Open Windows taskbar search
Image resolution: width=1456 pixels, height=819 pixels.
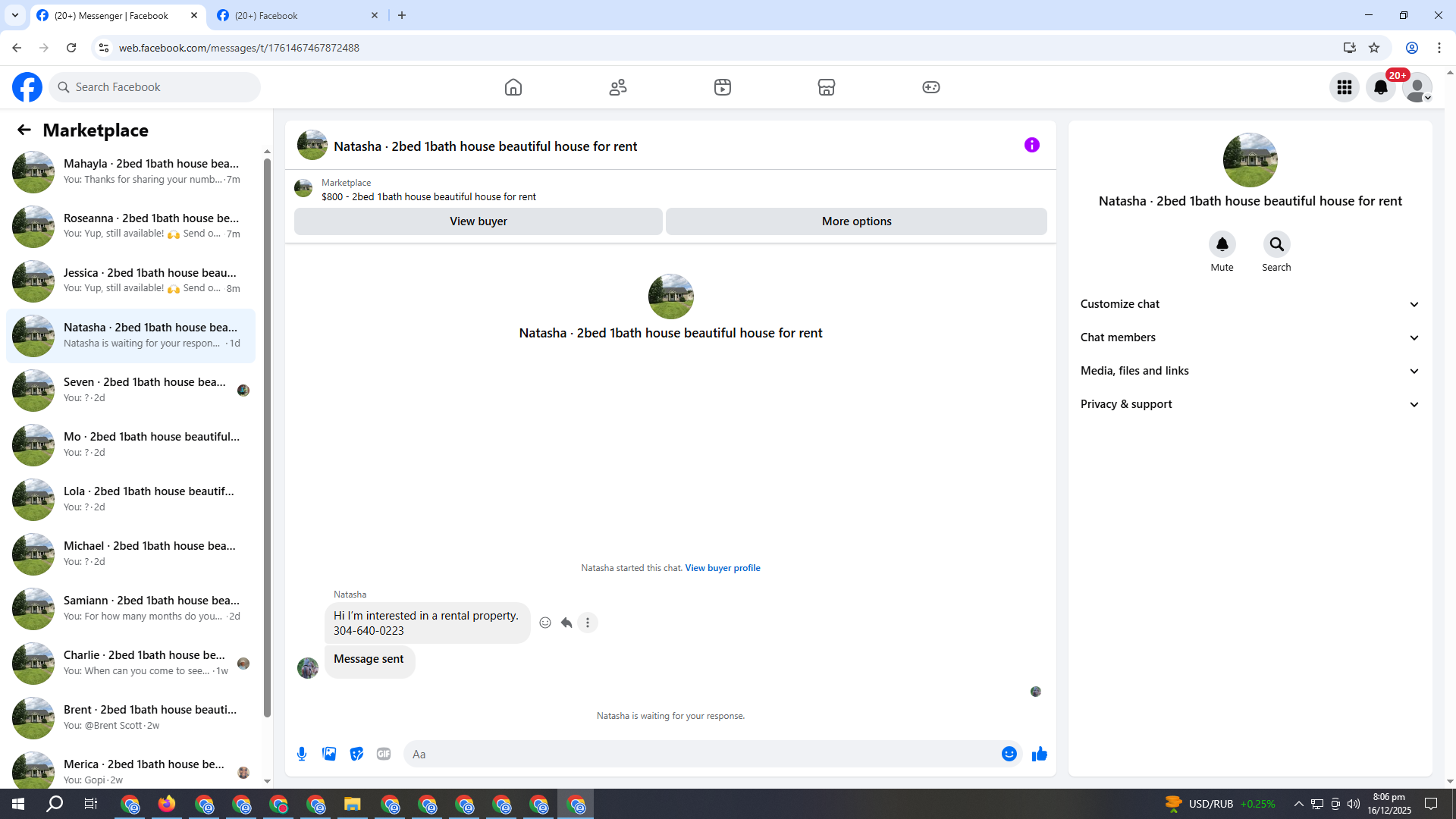click(55, 804)
